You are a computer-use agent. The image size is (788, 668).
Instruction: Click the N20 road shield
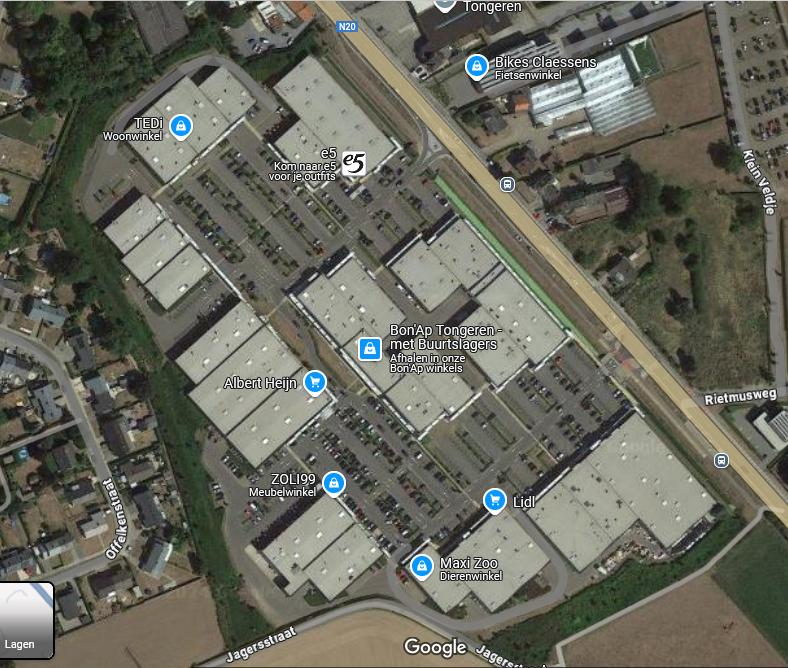click(347, 27)
